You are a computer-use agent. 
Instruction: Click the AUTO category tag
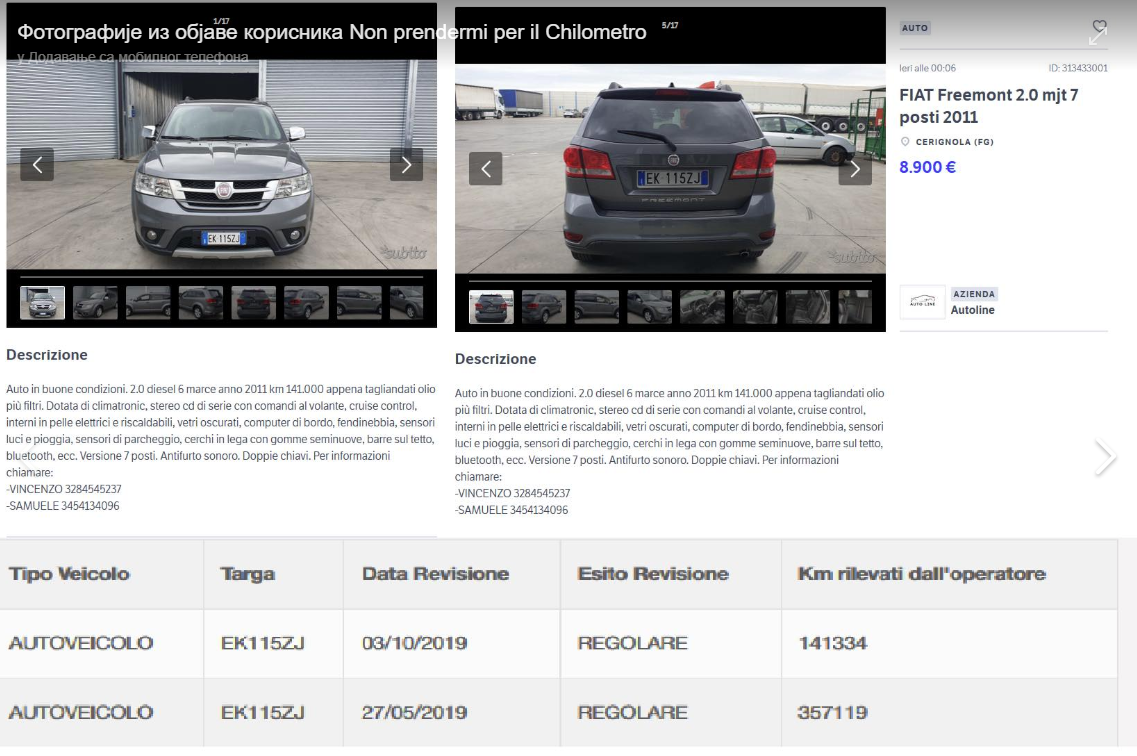[915, 28]
